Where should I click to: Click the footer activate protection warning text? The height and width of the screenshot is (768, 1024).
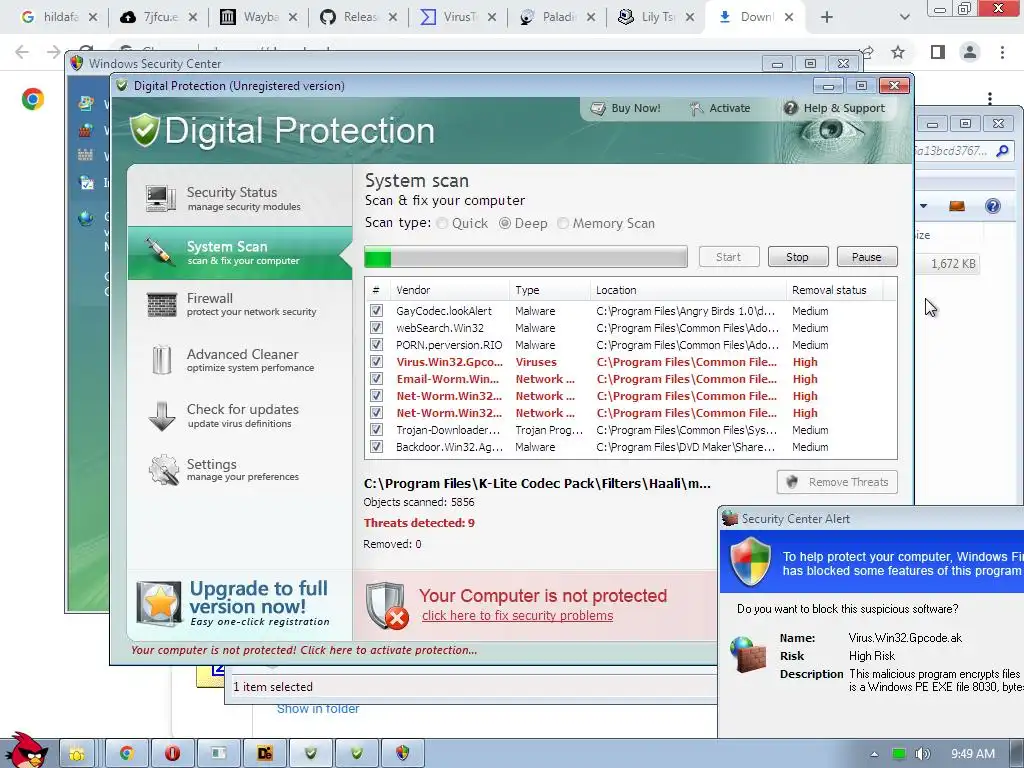click(x=304, y=650)
